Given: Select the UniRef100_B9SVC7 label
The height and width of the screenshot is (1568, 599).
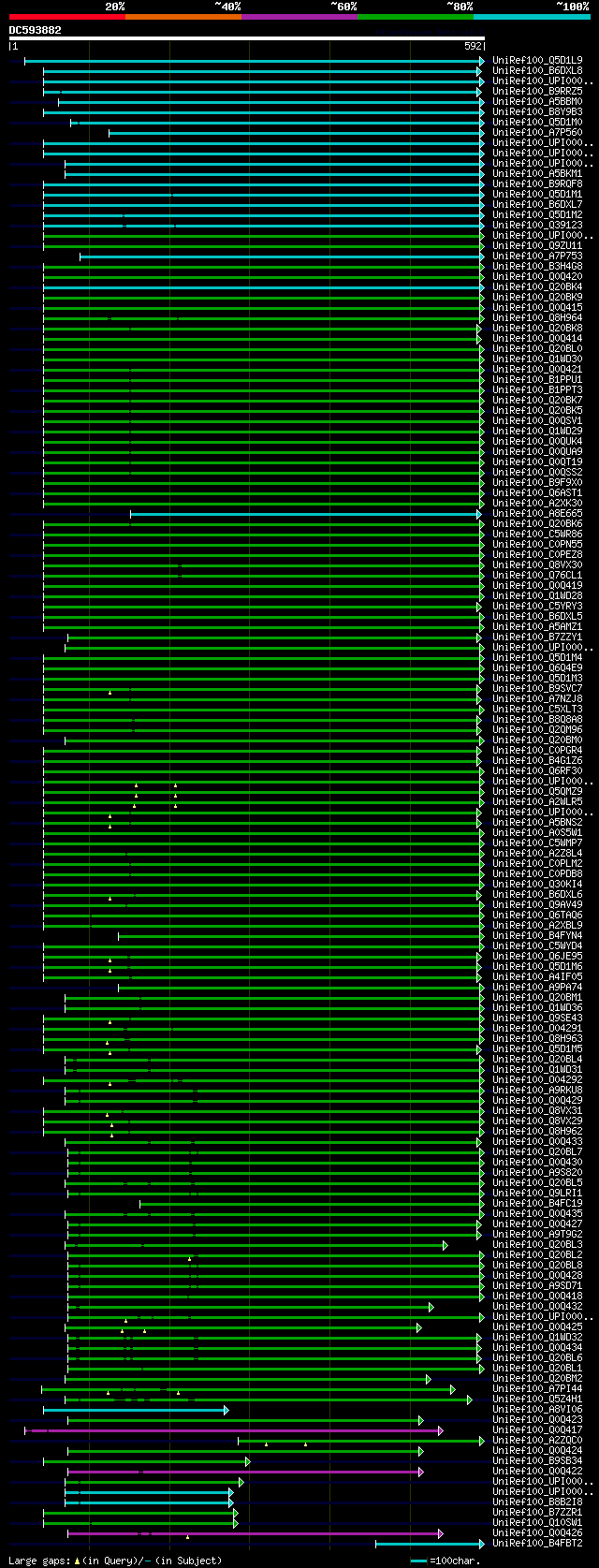Looking at the screenshot, I should pyautogui.click(x=537, y=688).
